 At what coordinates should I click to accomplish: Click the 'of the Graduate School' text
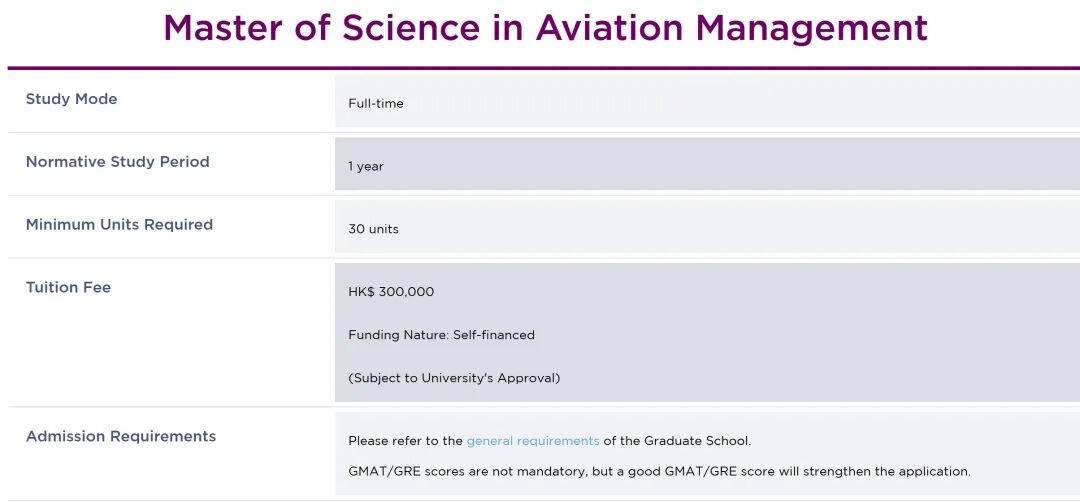click(x=676, y=441)
